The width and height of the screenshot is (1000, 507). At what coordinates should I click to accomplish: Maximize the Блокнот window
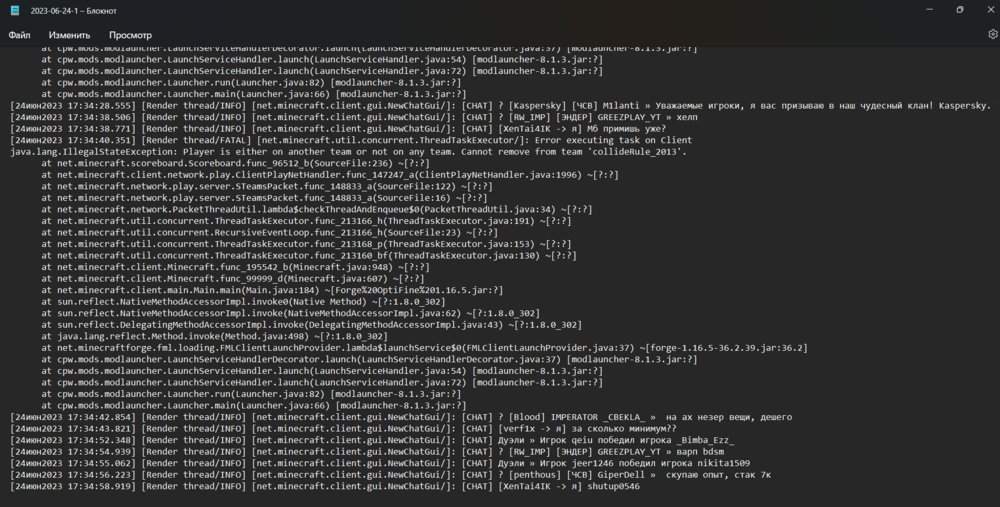[x=960, y=10]
